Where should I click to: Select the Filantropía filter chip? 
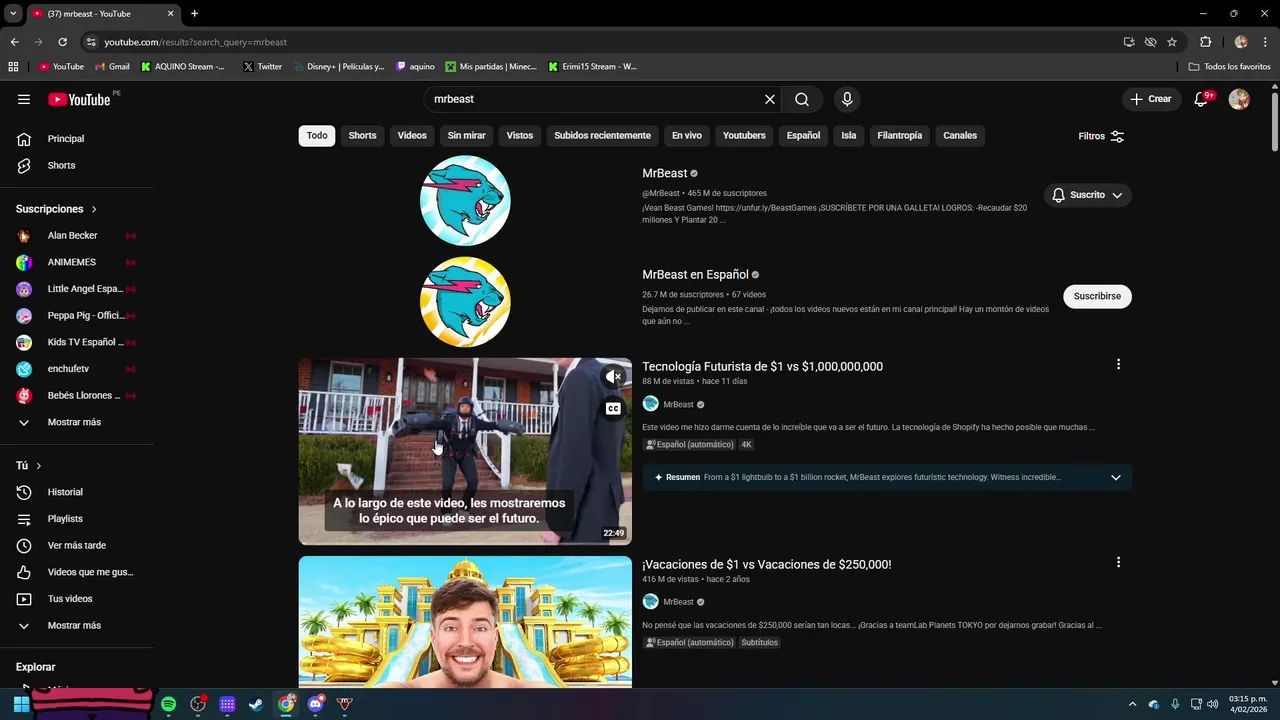coord(899,135)
